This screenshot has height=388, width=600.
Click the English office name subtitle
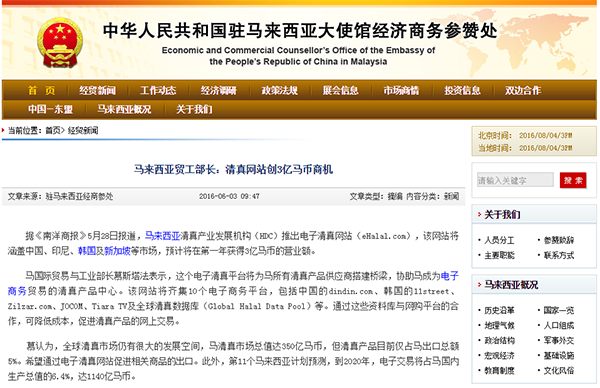(x=298, y=56)
